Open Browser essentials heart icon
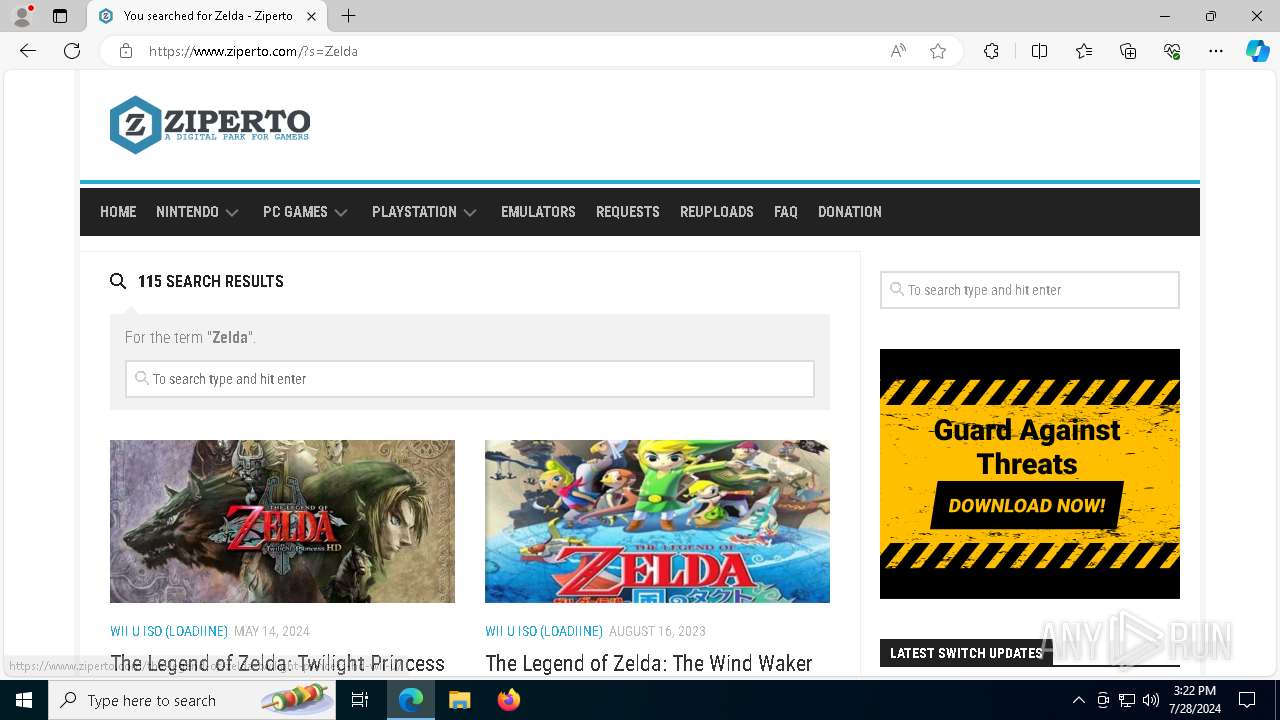Screen dimensions: 1280x720 click(x=1172, y=51)
